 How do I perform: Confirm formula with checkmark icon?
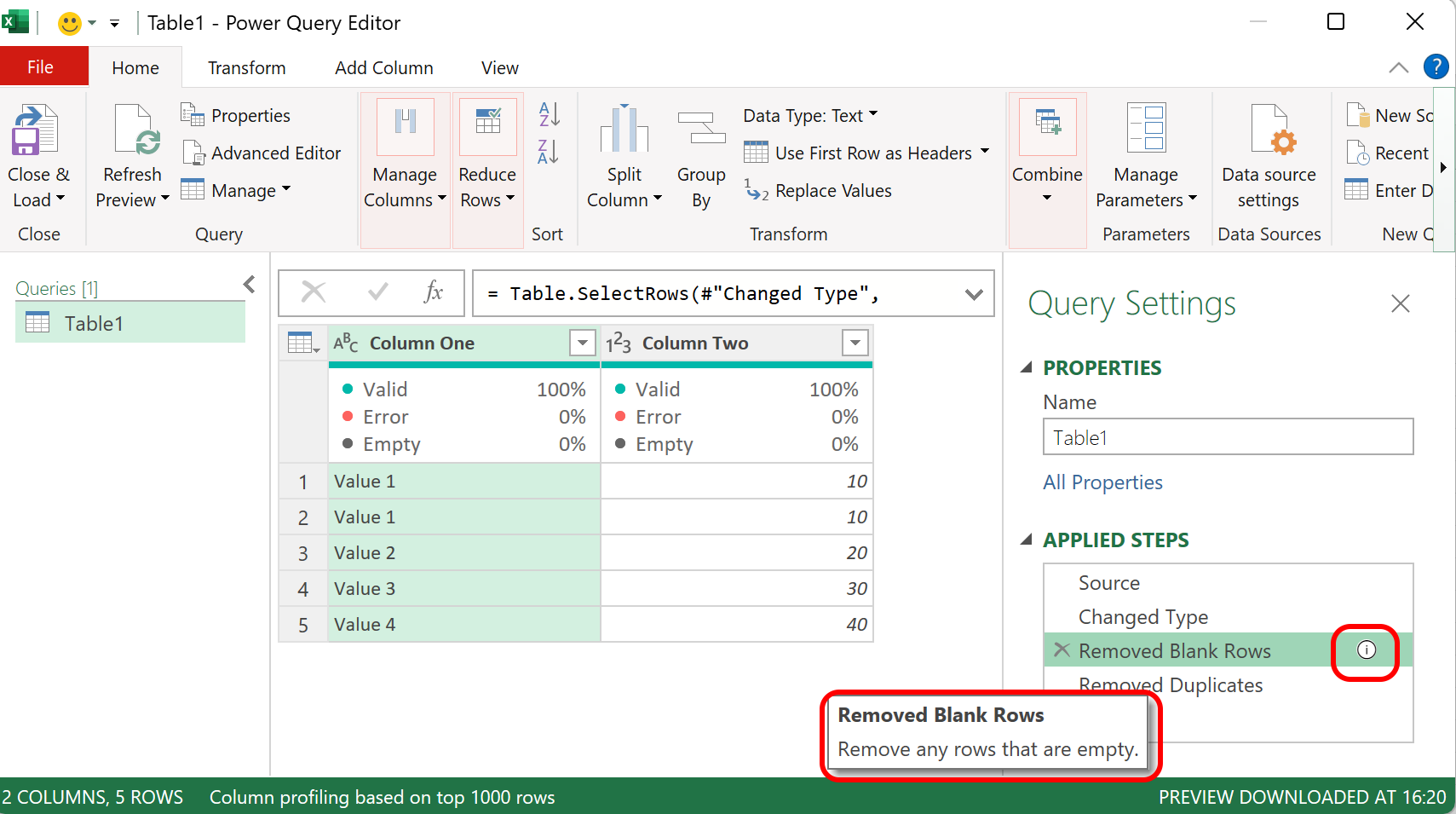[377, 293]
